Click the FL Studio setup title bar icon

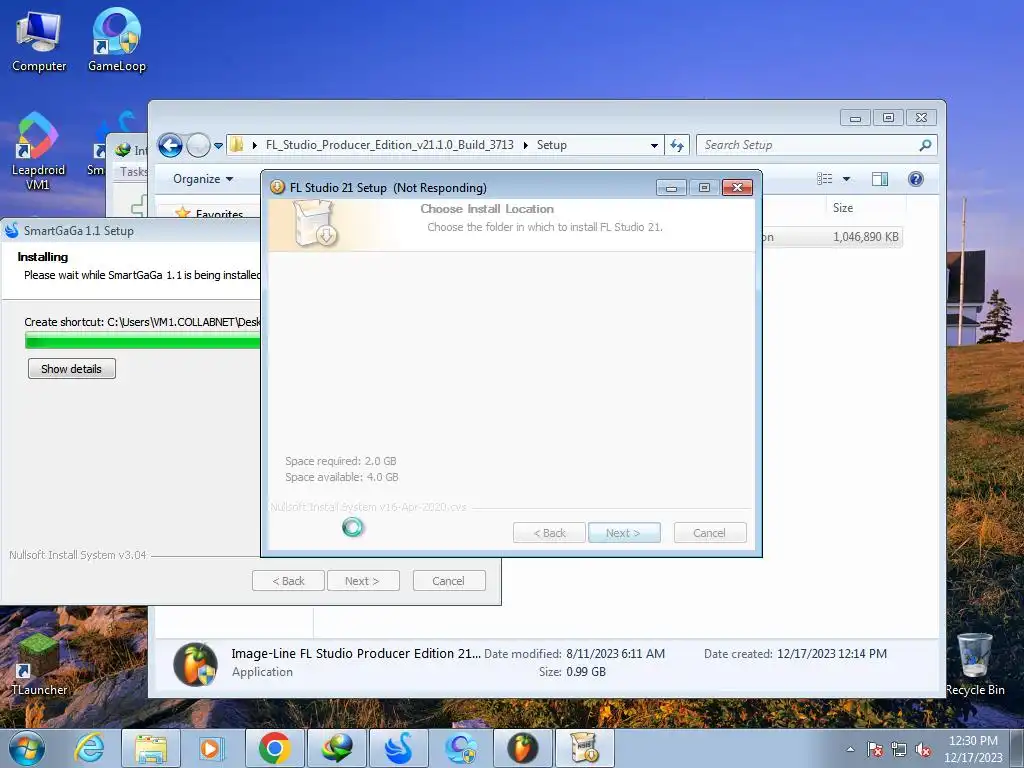click(x=278, y=187)
